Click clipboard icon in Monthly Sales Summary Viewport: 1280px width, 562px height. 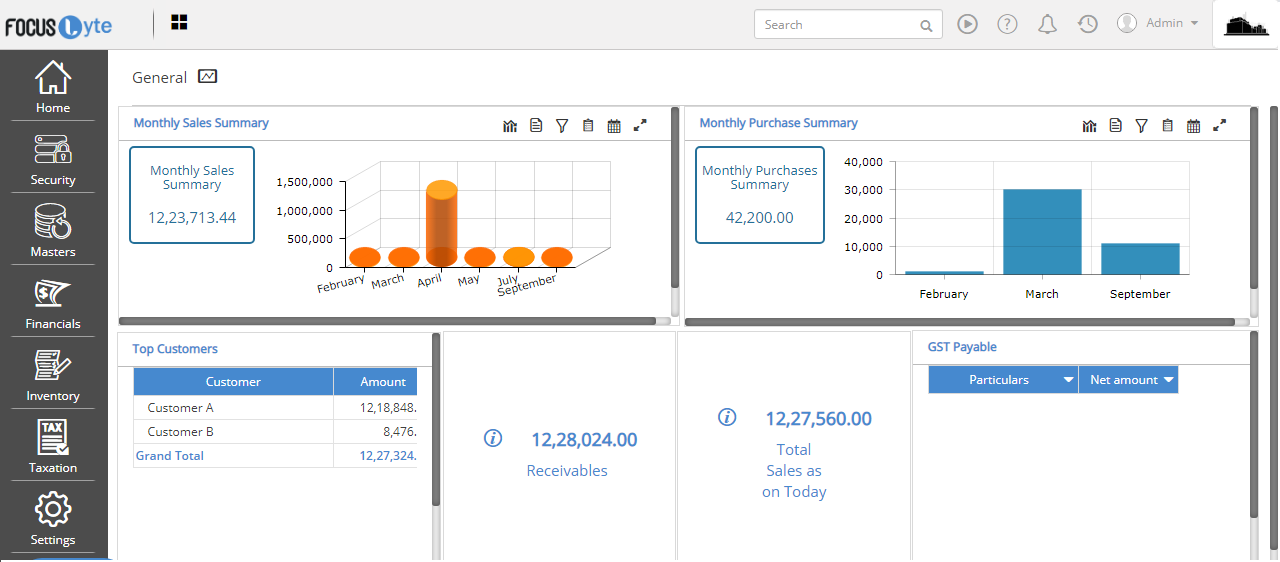click(588, 126)
